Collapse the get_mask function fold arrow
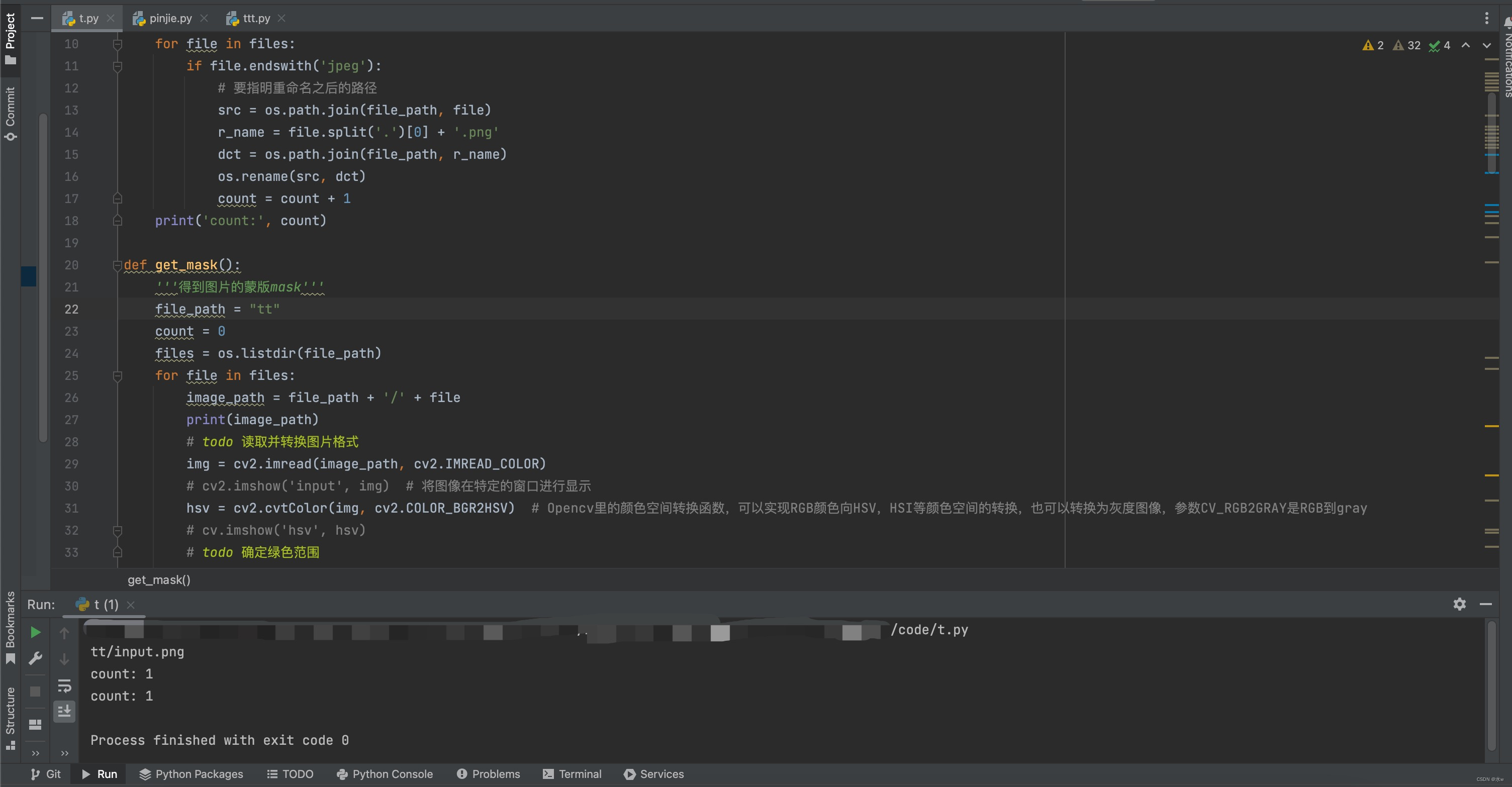The height and width of the screenshot is (787, 1512). pyautogui.click(x=118, y=265)
